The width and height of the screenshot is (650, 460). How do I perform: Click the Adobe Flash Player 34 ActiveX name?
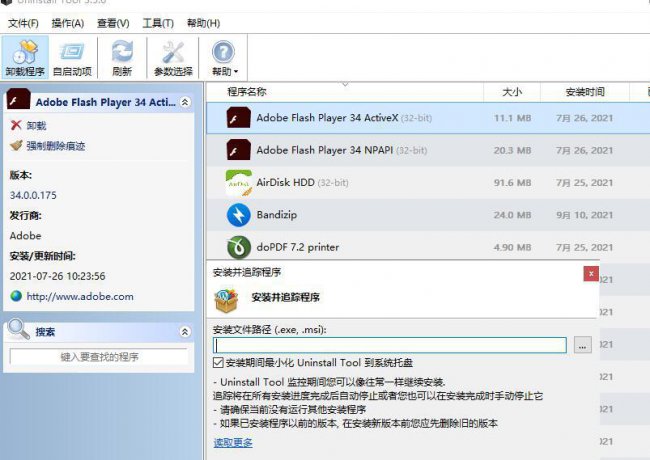point(327,118)
